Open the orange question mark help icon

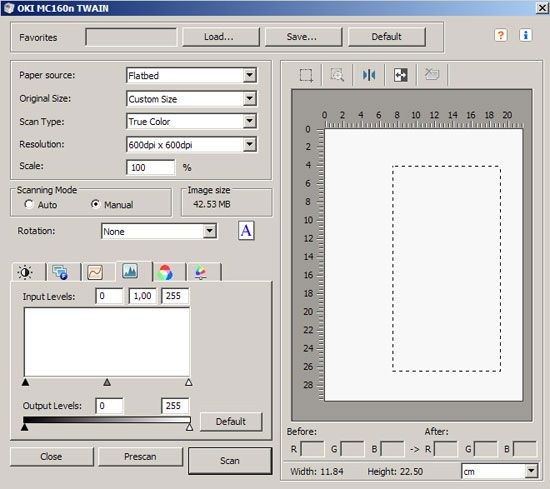(x=501, y=35)
